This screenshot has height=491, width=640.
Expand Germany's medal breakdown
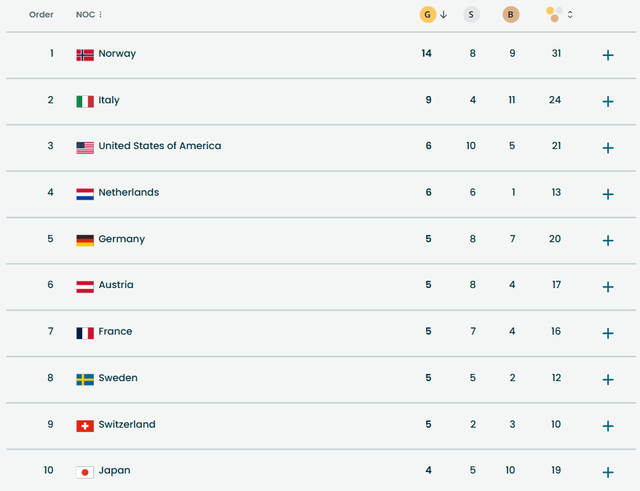(x=607, y=240)
